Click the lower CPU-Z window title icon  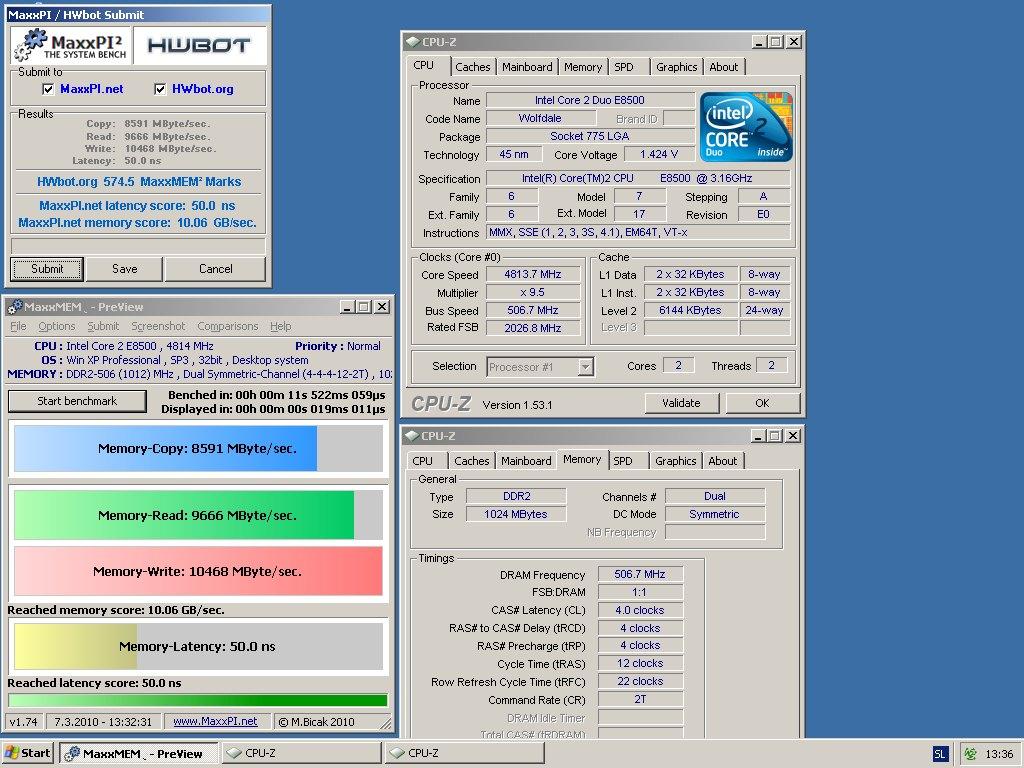tap(411, 436)
